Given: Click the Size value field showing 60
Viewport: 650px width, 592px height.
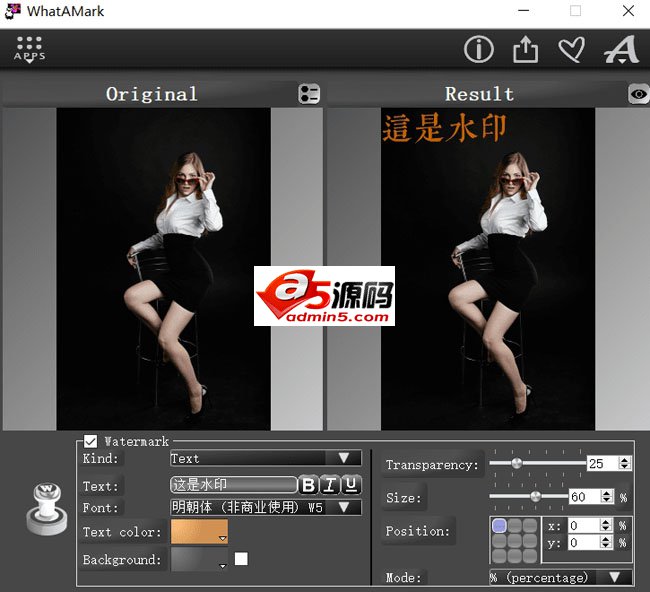Looking at the screenshot, I should [x=585, y=496].
